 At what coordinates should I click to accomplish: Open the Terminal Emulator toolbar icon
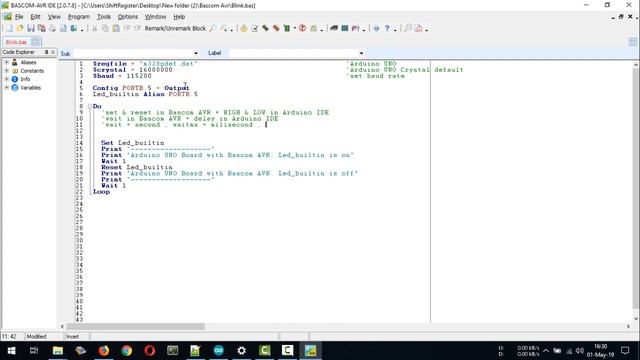click(x=334, y=28)
